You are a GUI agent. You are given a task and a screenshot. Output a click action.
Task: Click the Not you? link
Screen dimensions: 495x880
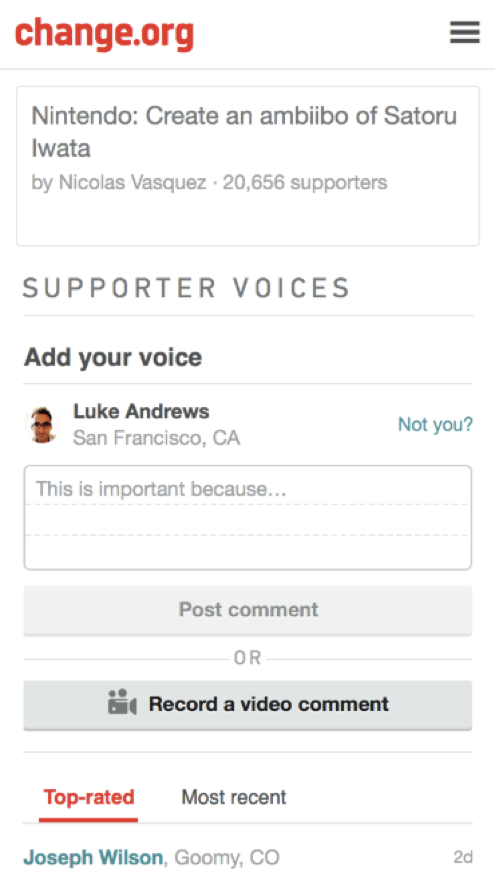436,425
